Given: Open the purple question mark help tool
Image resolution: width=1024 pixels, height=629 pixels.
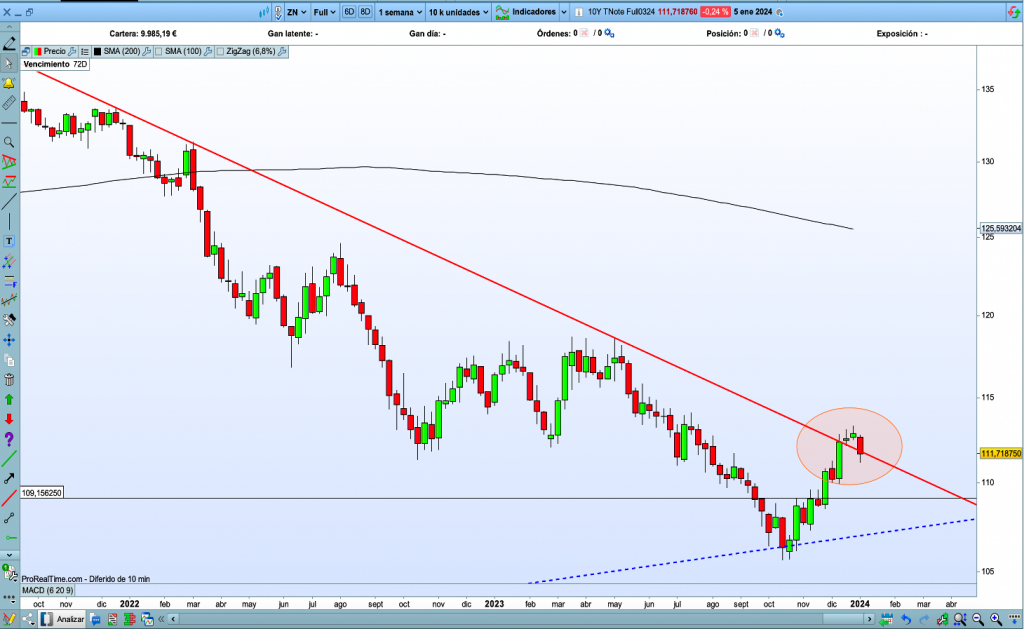Looking at the screenshot, I should click(x=9, y=439).
